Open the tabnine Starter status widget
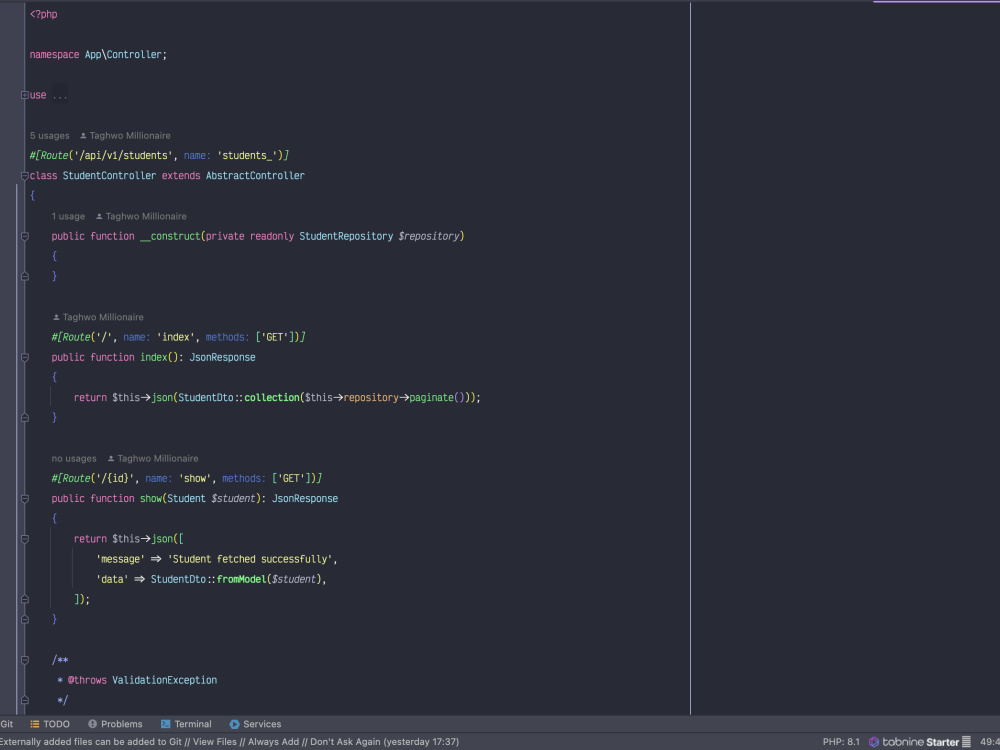Image resolution: width=1000 pixels, height=750 pixels. coord(920,742)
